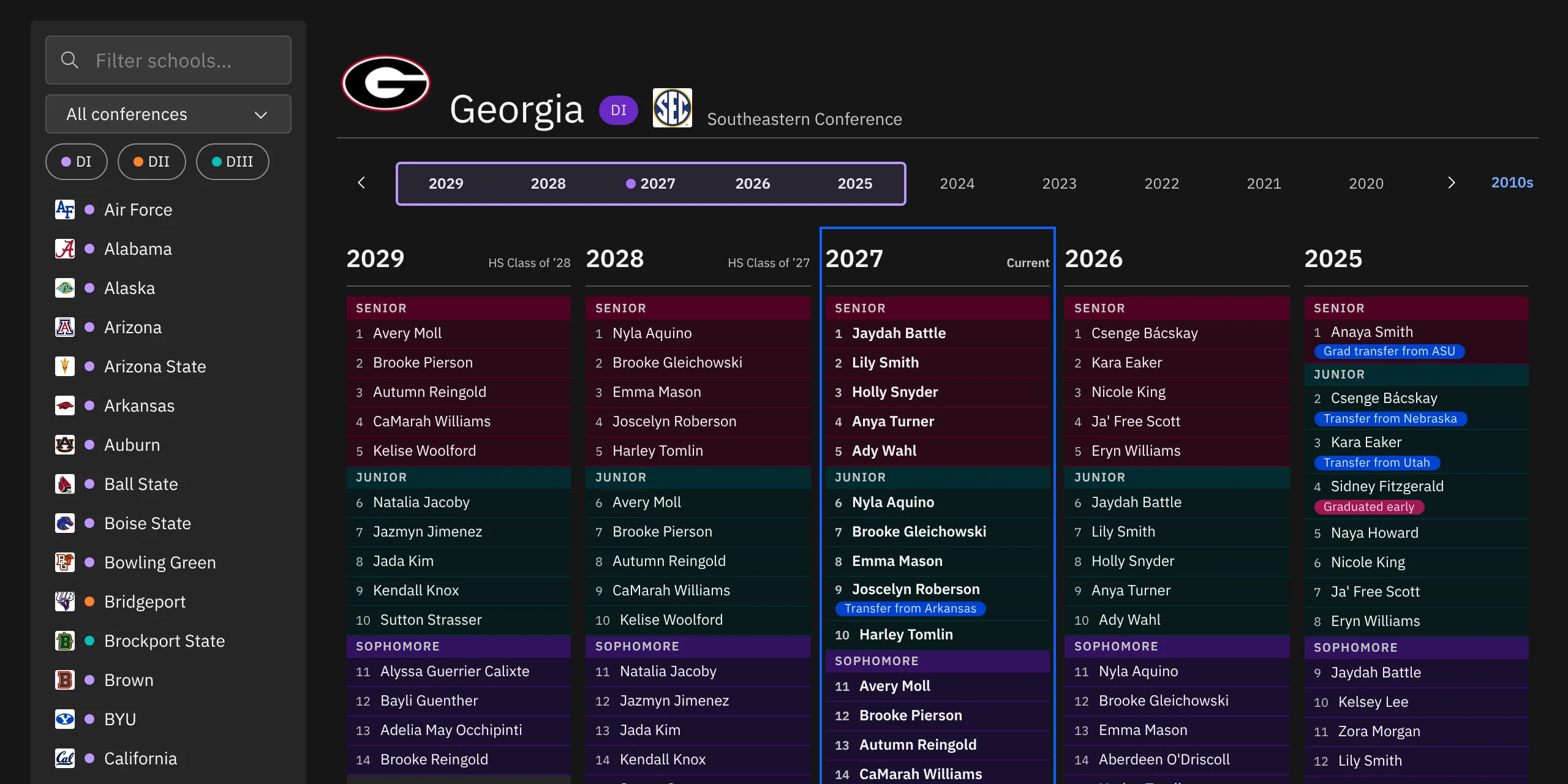Click the BYU logo icon
1568x784 pixels.
tap(65, 719)
